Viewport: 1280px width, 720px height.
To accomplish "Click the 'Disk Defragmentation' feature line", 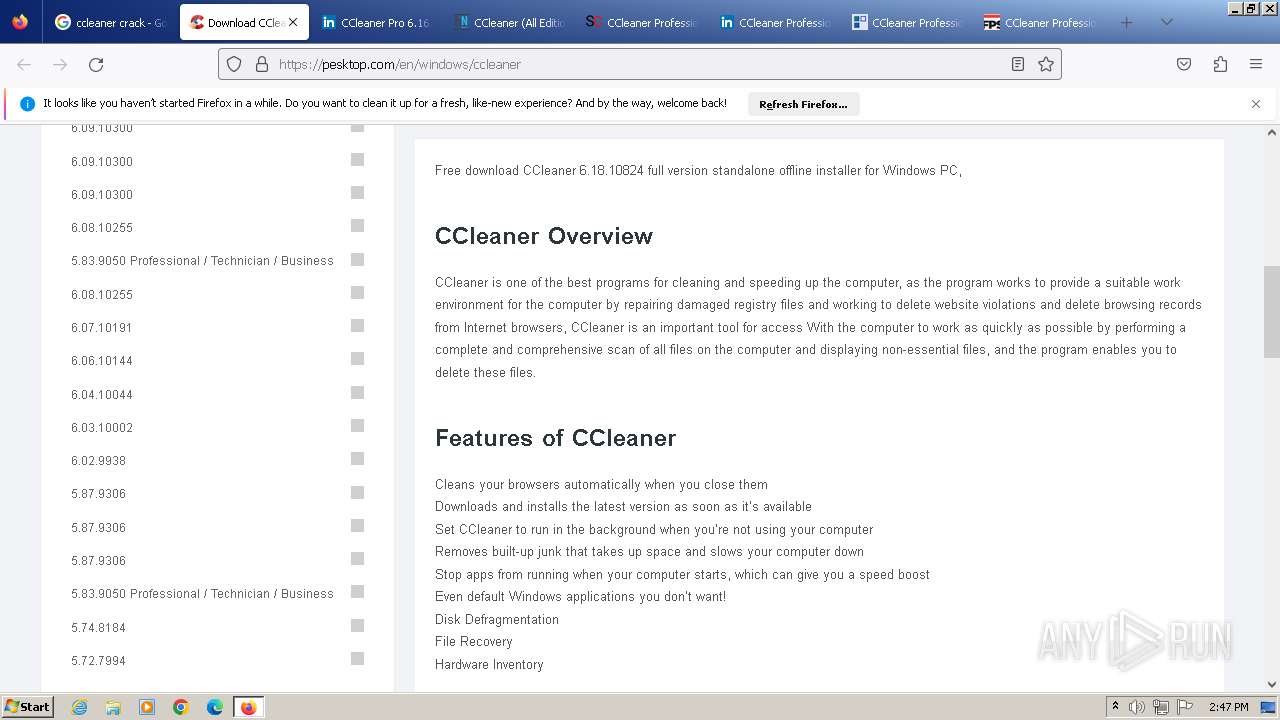I will [x=497, y=620].
